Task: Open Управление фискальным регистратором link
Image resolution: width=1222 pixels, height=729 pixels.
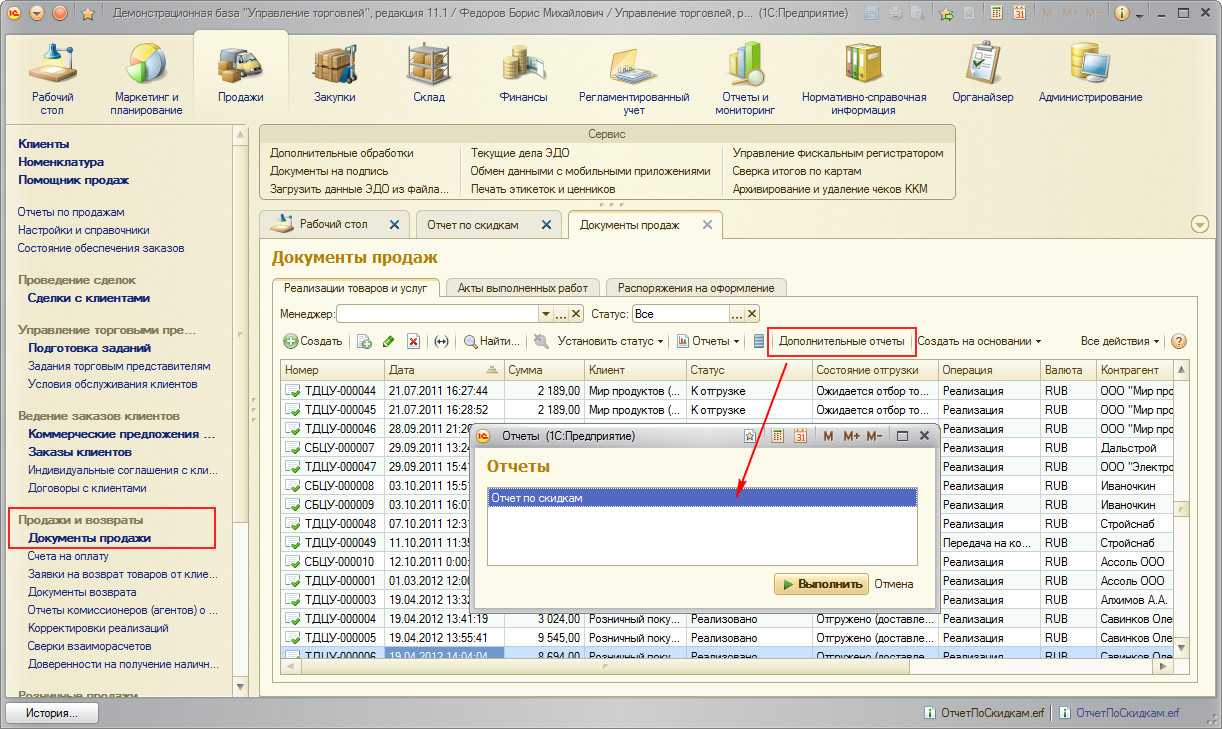Action: (838, 153)
